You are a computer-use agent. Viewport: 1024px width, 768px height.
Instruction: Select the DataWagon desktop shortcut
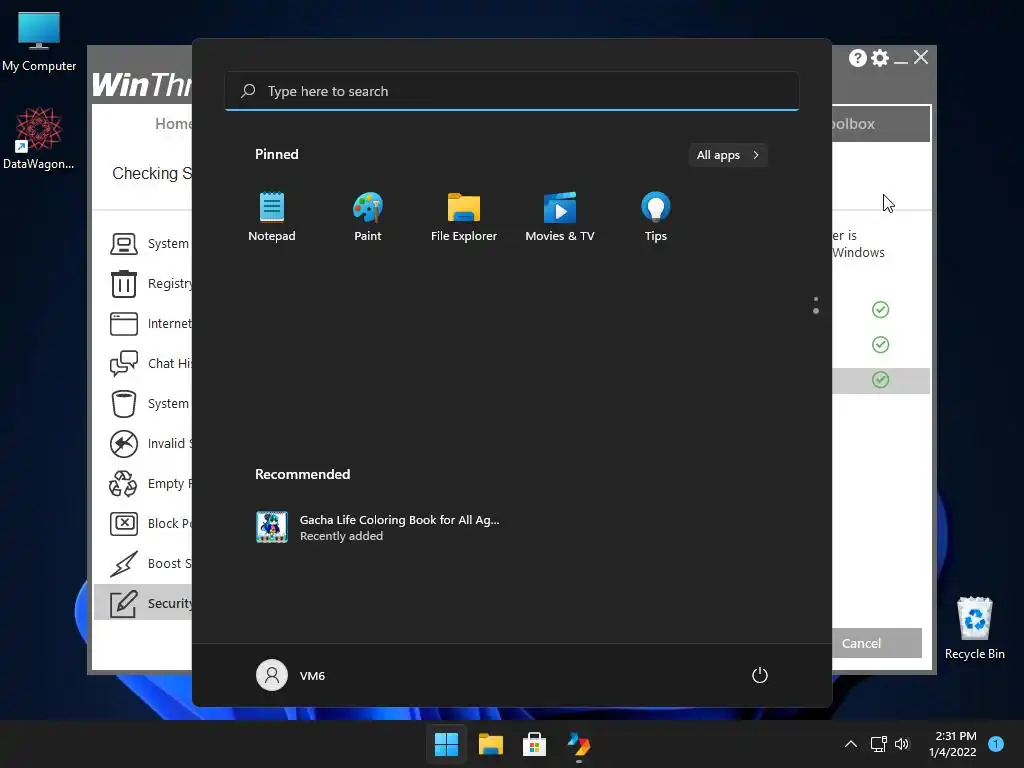[x=39, y=139]
